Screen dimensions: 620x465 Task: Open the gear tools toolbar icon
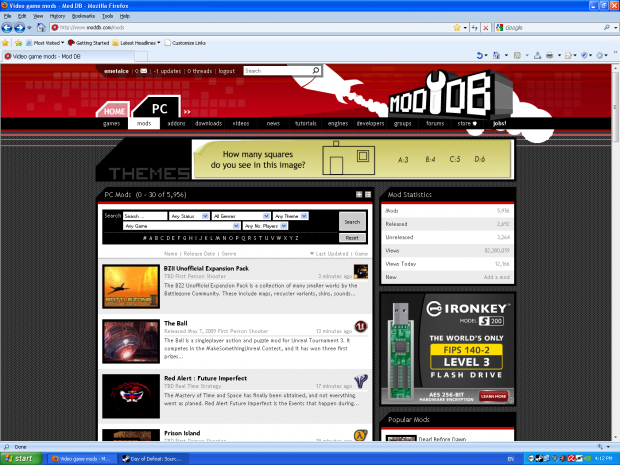point(600,55)
